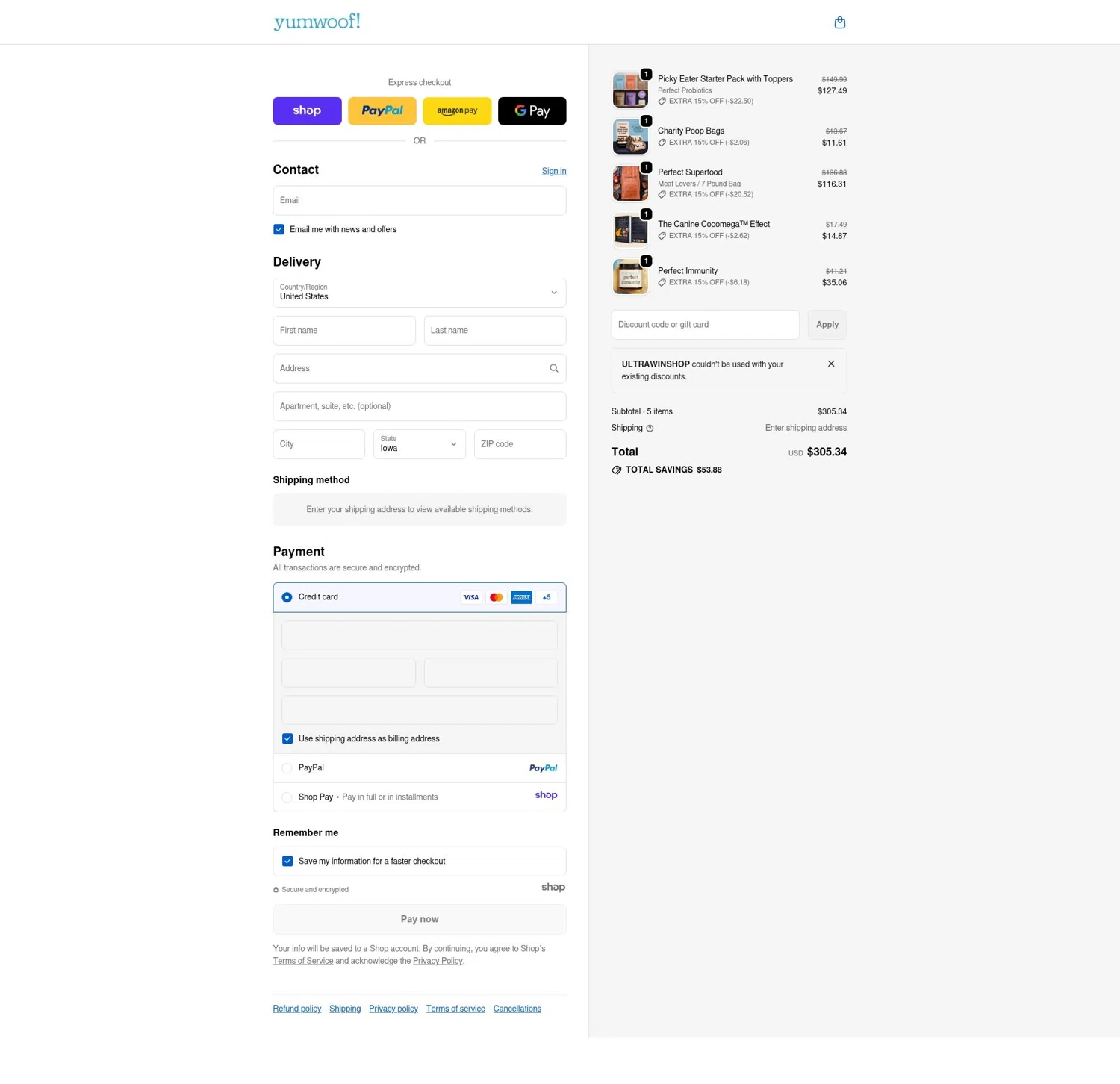Click discount tag icon under Perfect Superfood
The image size is (1120, 1084).
pos(662,195)
